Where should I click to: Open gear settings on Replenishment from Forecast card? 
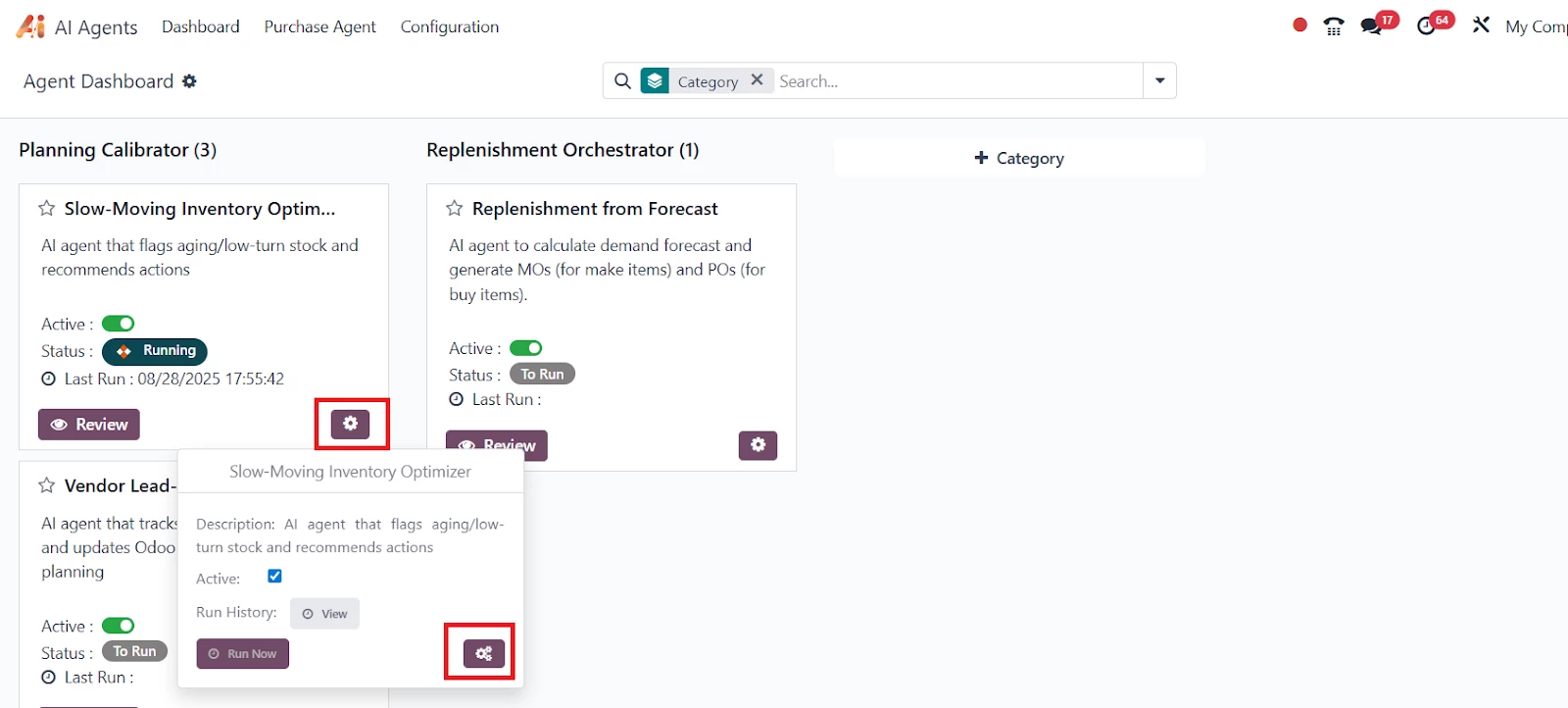coord(758,445)
